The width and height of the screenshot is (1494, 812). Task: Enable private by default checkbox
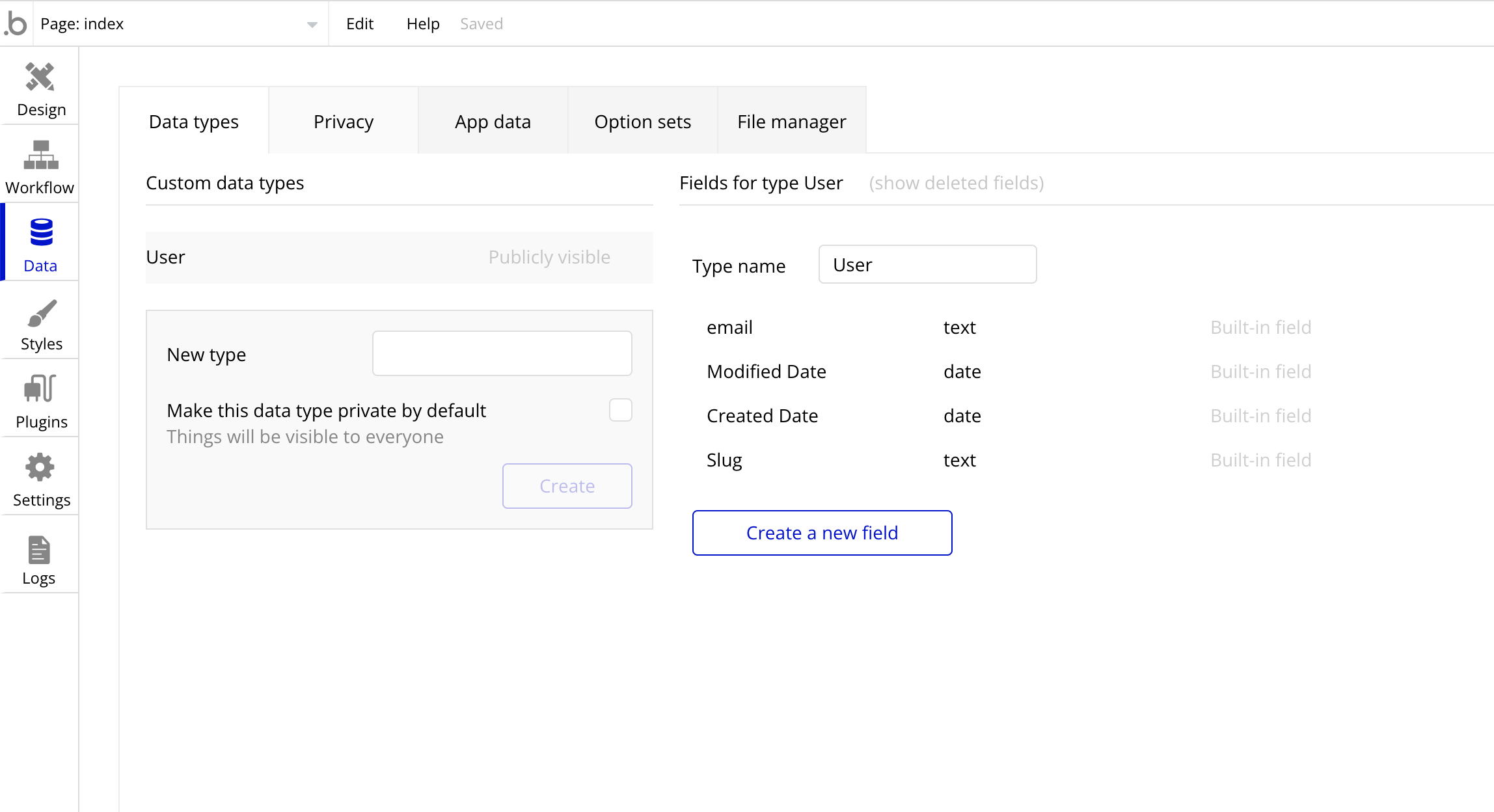point(620,411)
